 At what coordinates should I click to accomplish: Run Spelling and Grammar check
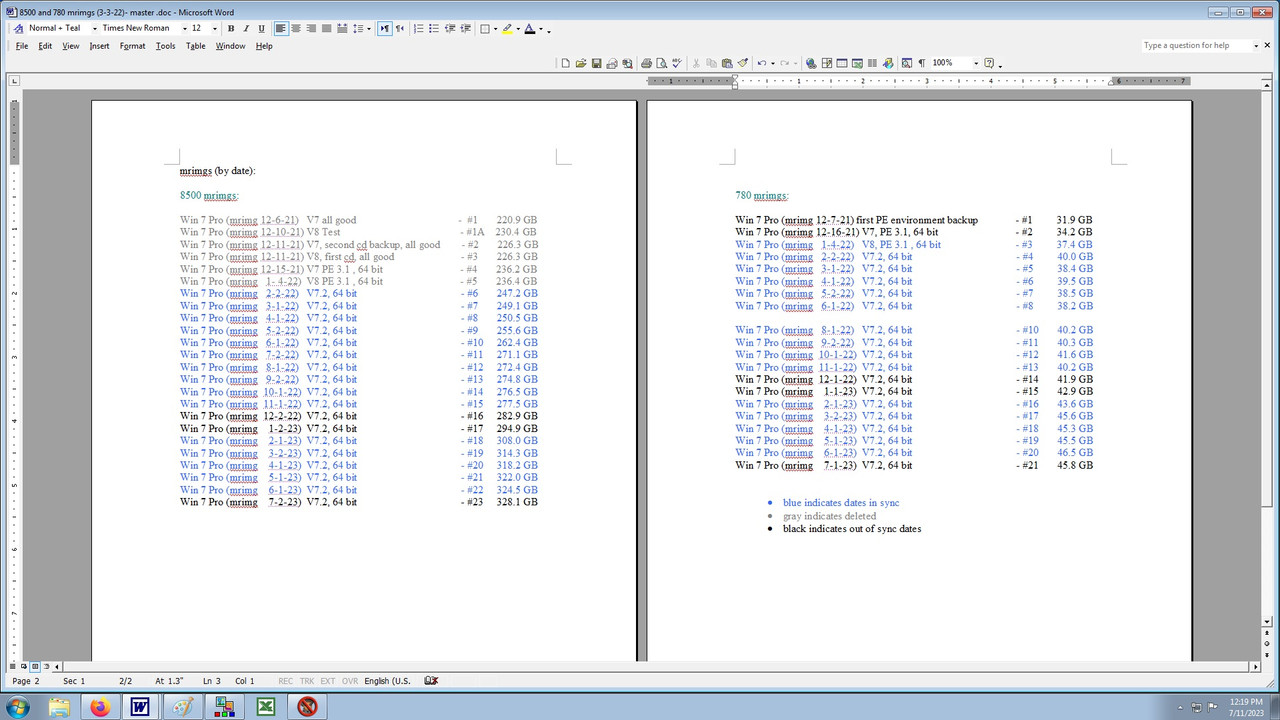click(x=676, y=63)
